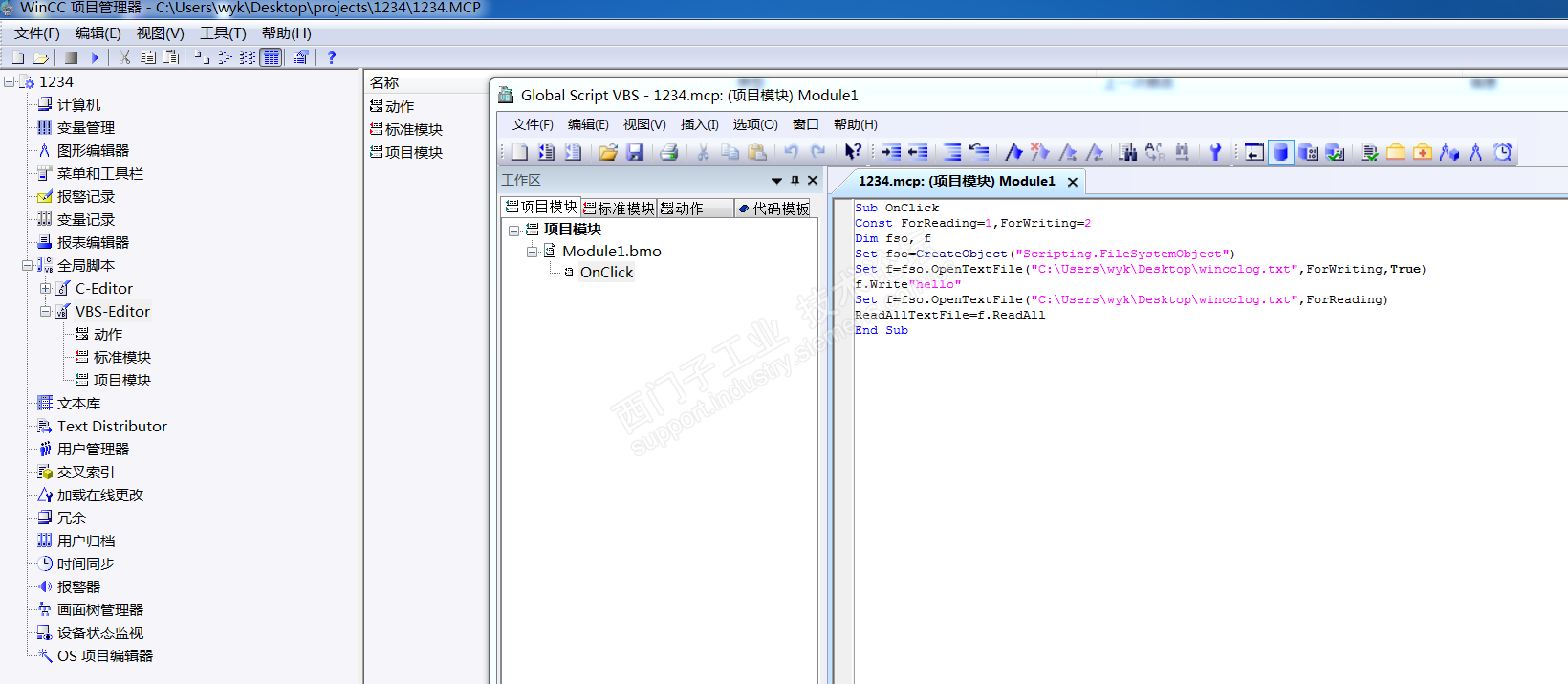Collapse the 1234 project root node

(10, 82)
